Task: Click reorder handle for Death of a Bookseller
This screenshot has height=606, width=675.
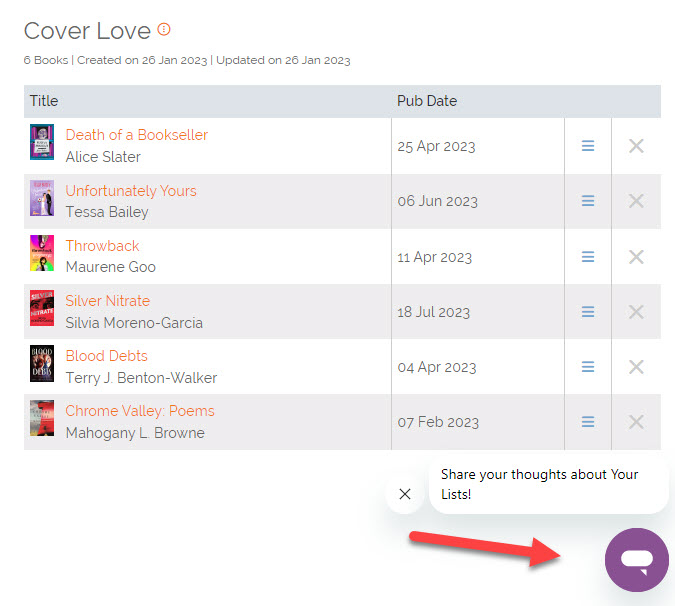Action: tap(588, 146)
